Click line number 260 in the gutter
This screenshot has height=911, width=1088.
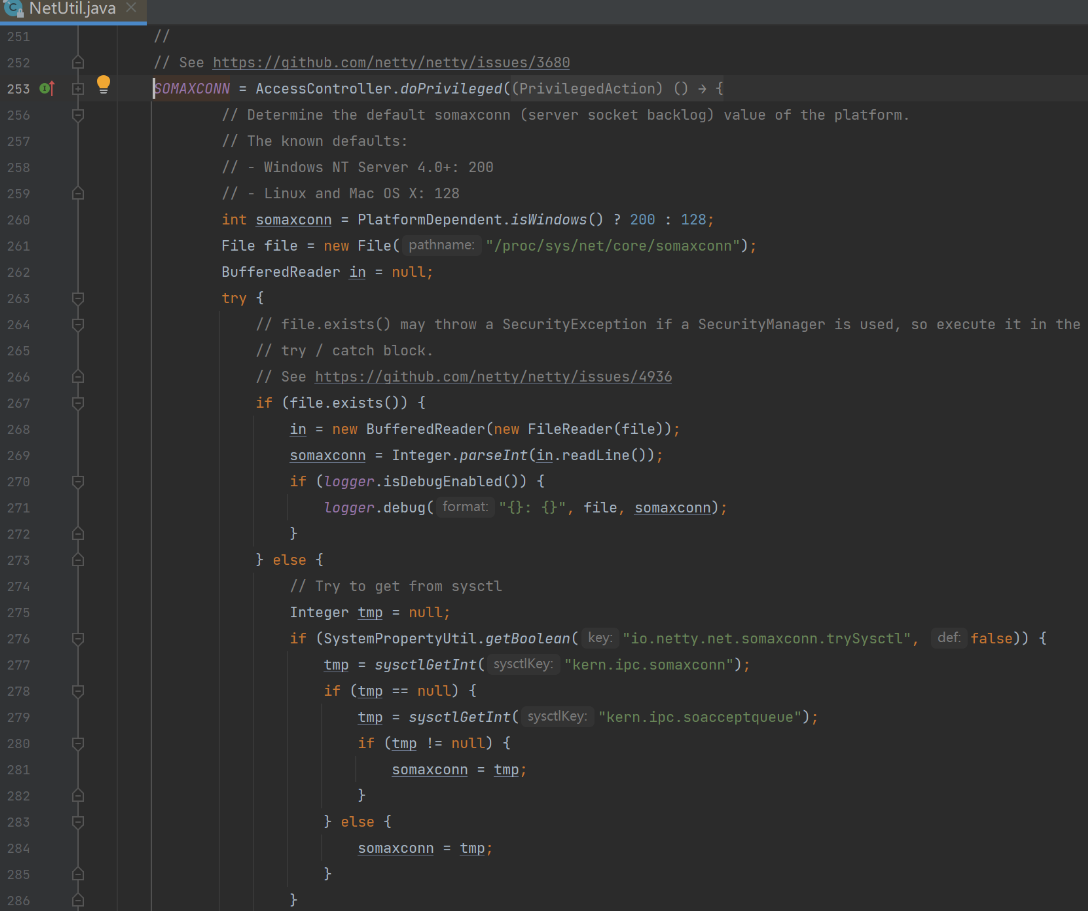pyautogui.click(x=18, y=220)
